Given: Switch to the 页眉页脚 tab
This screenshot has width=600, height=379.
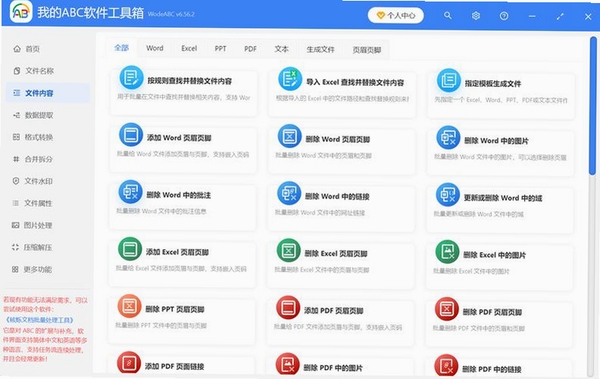Looking at the screenshot, I should click(x=367, y=50).
